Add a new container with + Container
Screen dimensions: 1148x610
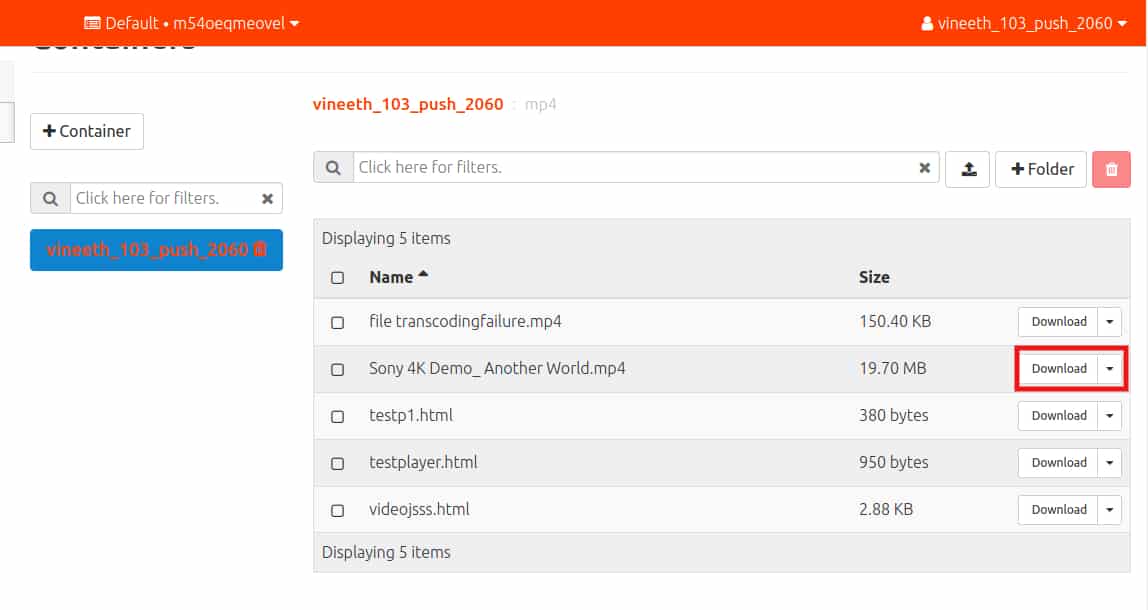87,131
